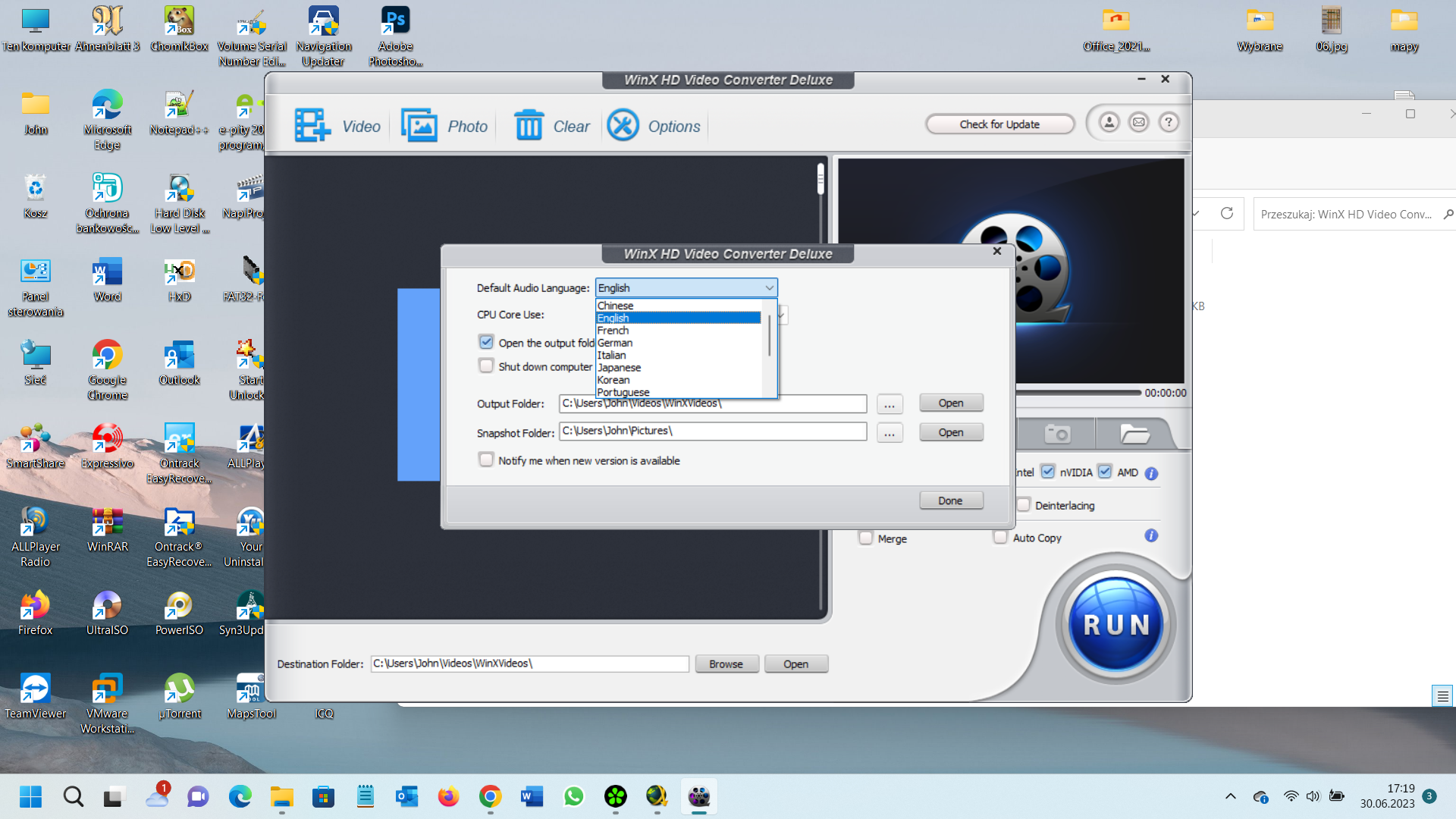Toggle the AMD checkbox
The height and width of the screenshot is (819, 1456).
[1105, 472]
